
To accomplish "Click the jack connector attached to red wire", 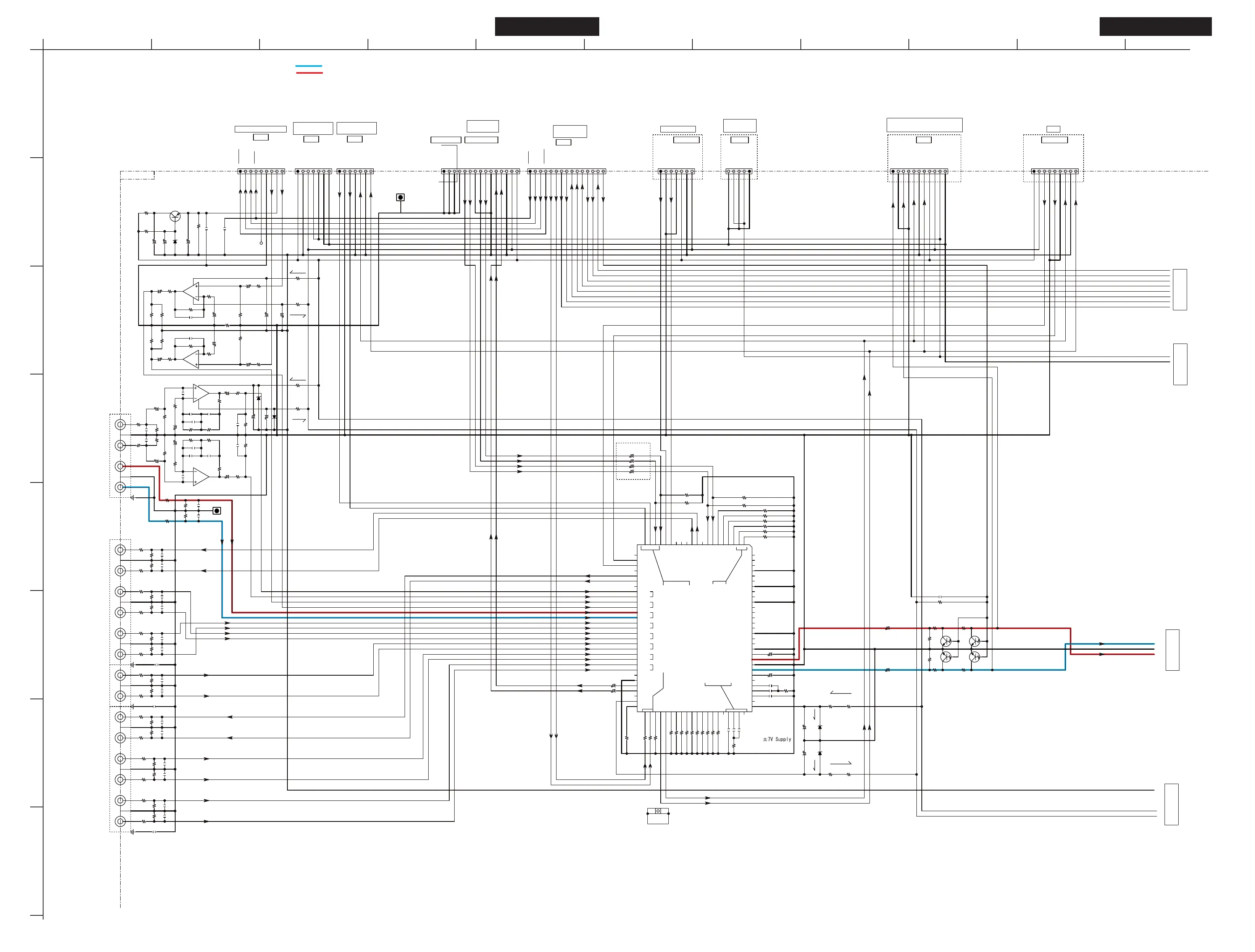I will [x=120, y=466].
